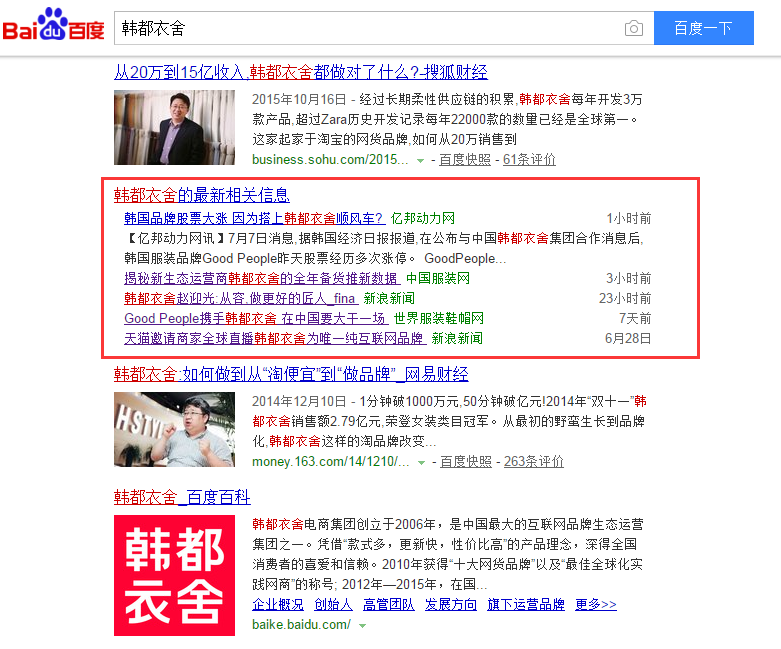Open 韩都衣舍的最新相关信息 heading link

[x=202, y=195]
